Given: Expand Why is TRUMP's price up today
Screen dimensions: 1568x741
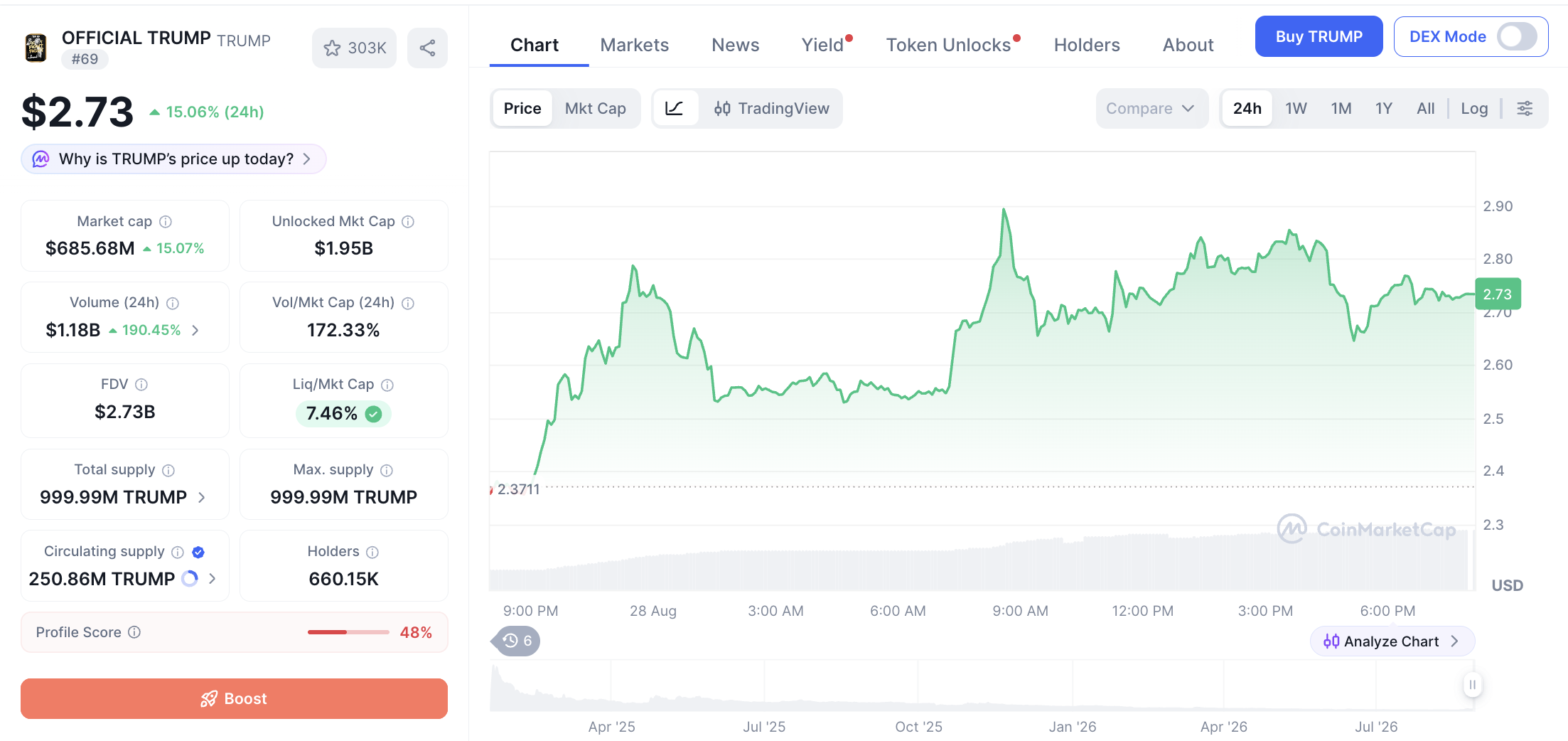Looking at the screenshot, I should coord(173,159).
